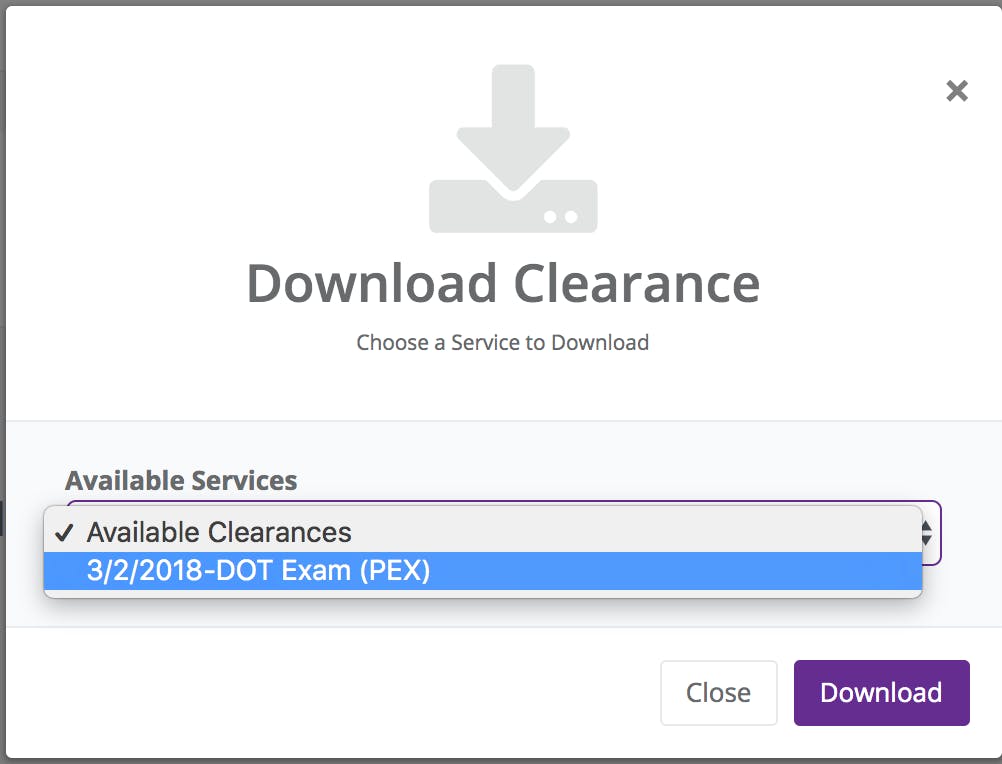Click the Download Clearance heading
The width and height of the screenshot is (1002, 764).
coord(503,284)
